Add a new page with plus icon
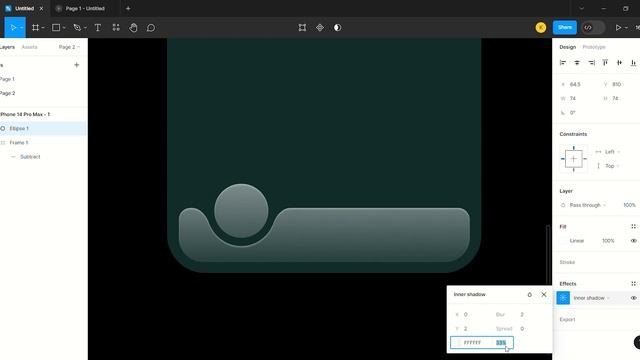Viewport: 640px width, 360px height. click(76, 65)
